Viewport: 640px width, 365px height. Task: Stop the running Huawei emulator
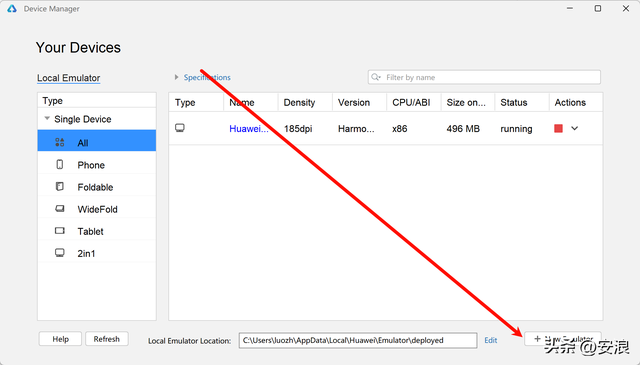click(x=558, y=129)
